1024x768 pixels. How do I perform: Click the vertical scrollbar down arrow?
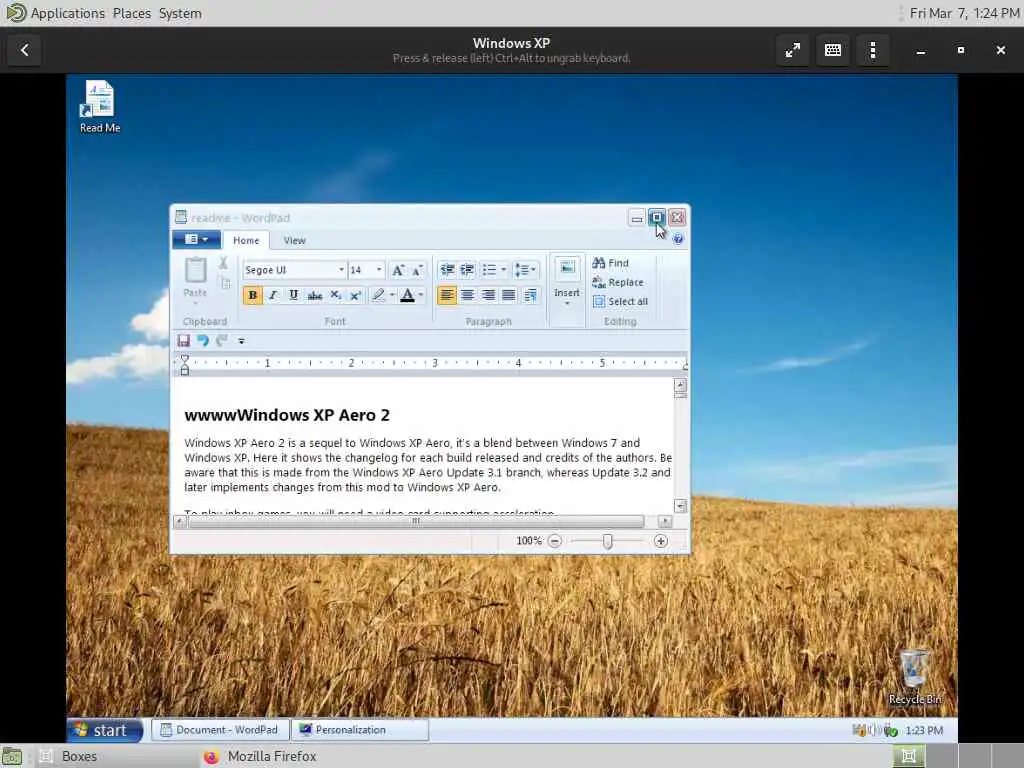coord(680,506)
